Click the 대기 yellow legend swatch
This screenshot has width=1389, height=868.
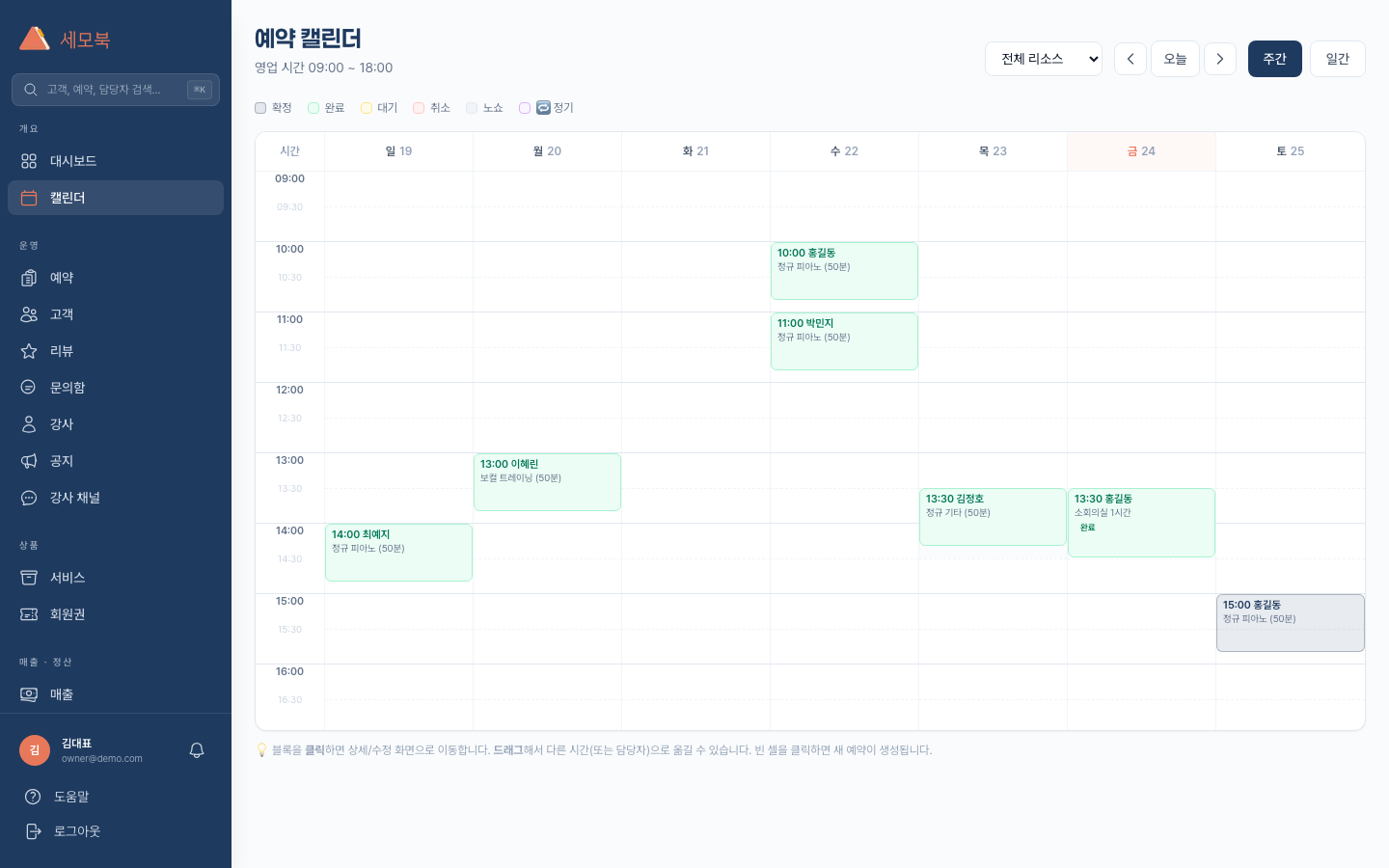coord(367,108)
